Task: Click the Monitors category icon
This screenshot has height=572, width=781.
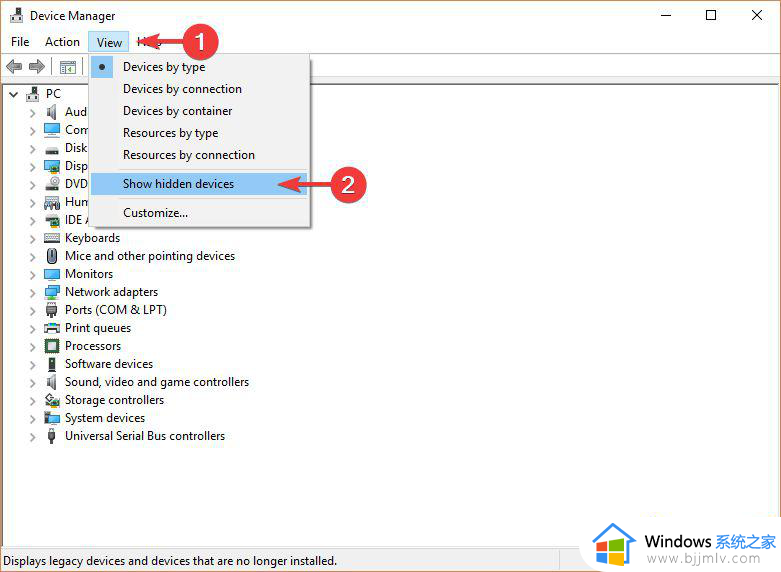Action: point(52,275)
